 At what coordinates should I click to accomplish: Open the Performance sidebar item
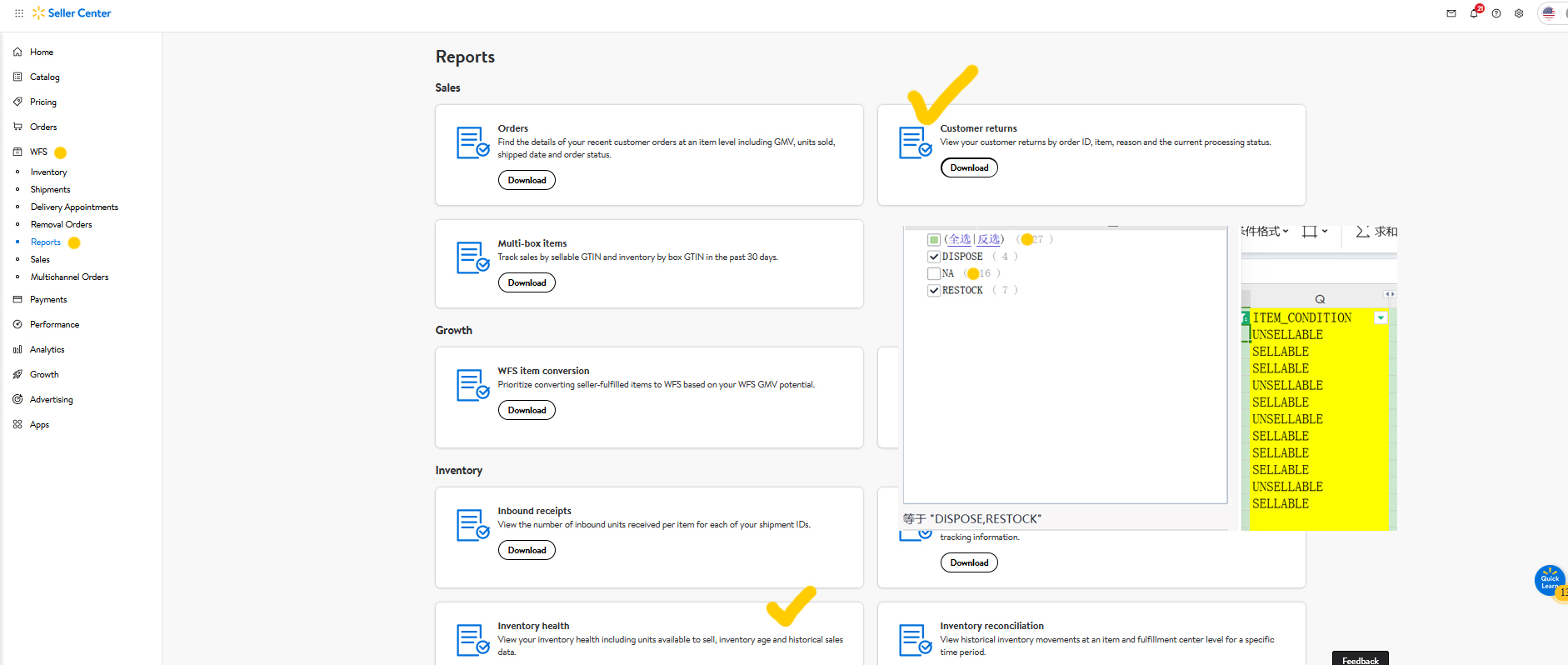(55, 324)
